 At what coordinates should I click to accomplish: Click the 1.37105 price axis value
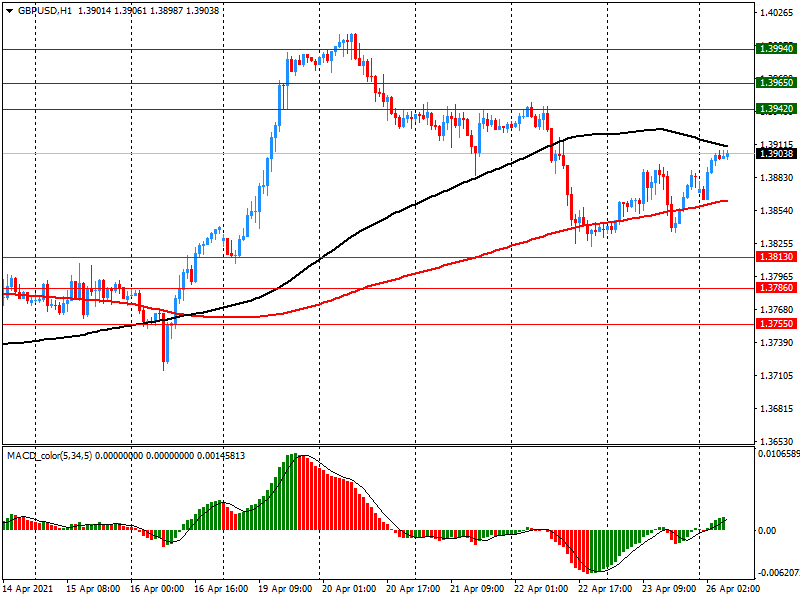[x=777, y=376]
